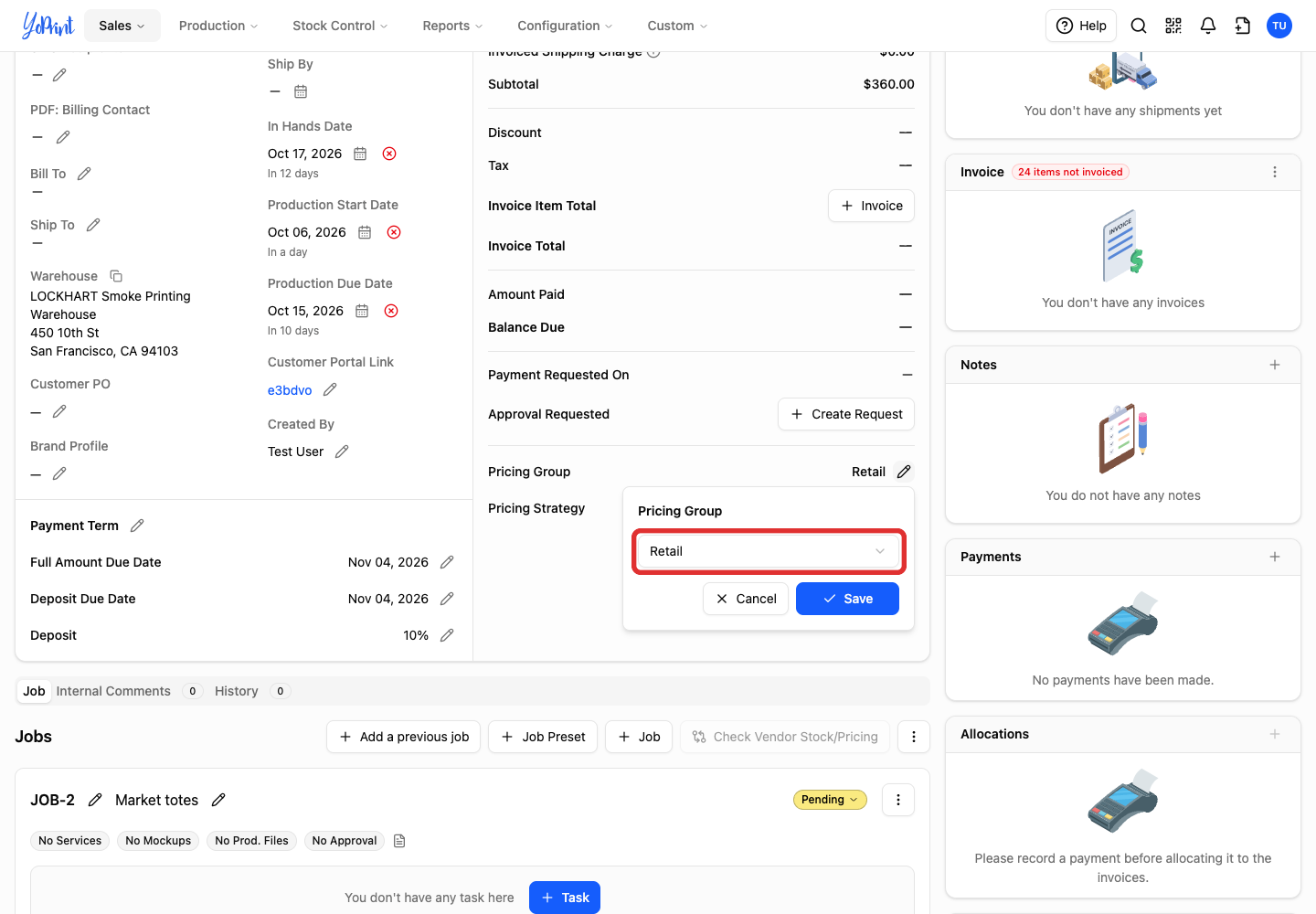1316x914 pixels.
Task: Open the Help button
Action: point(1081,26)
